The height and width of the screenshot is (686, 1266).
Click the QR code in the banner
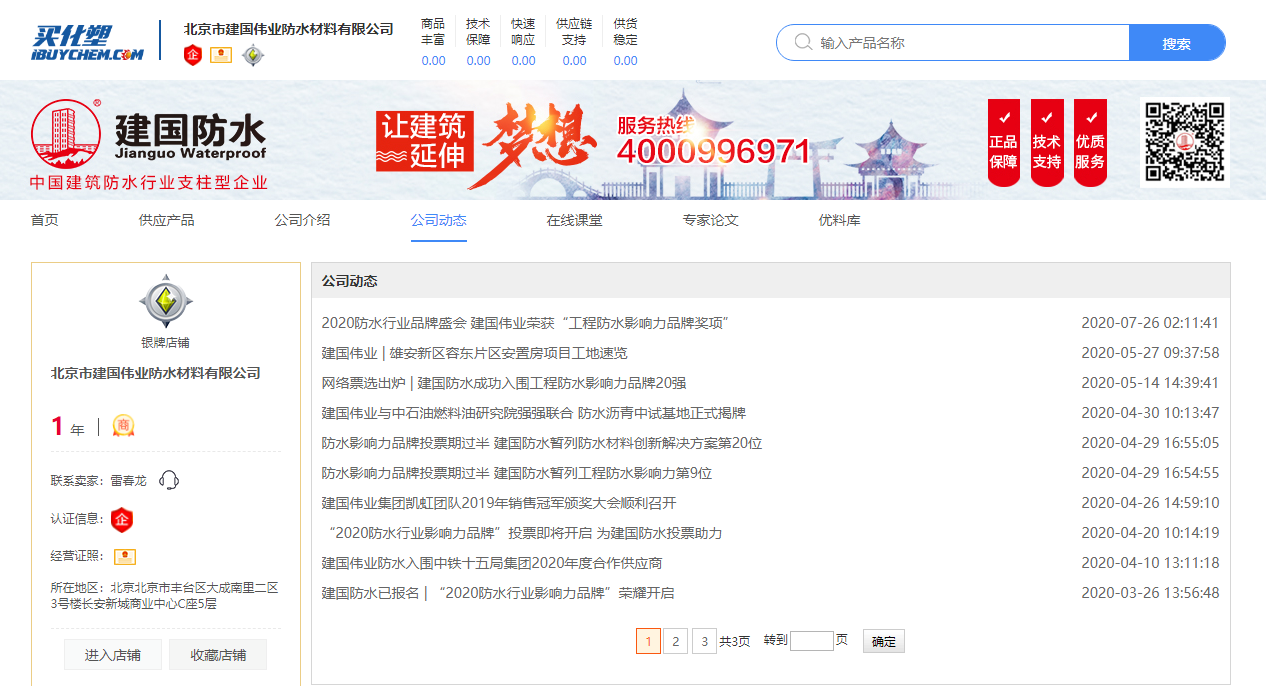[1185, 142]
